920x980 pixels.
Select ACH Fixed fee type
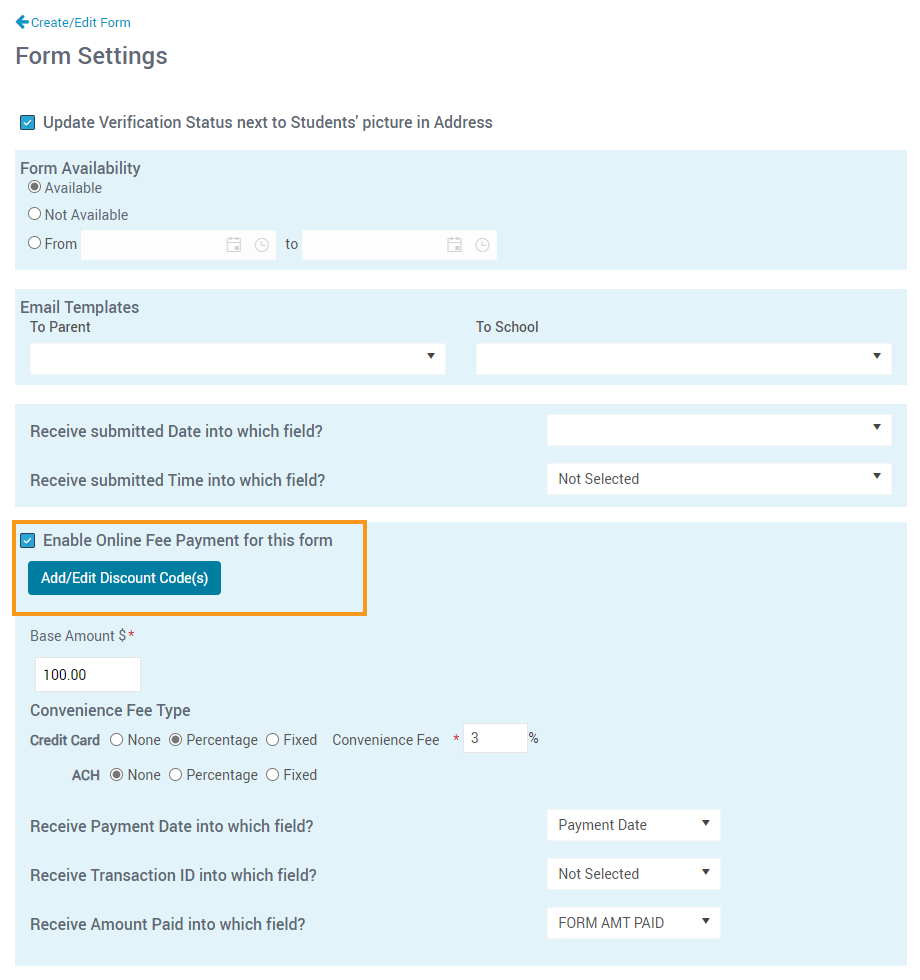(x=272, y=775)
